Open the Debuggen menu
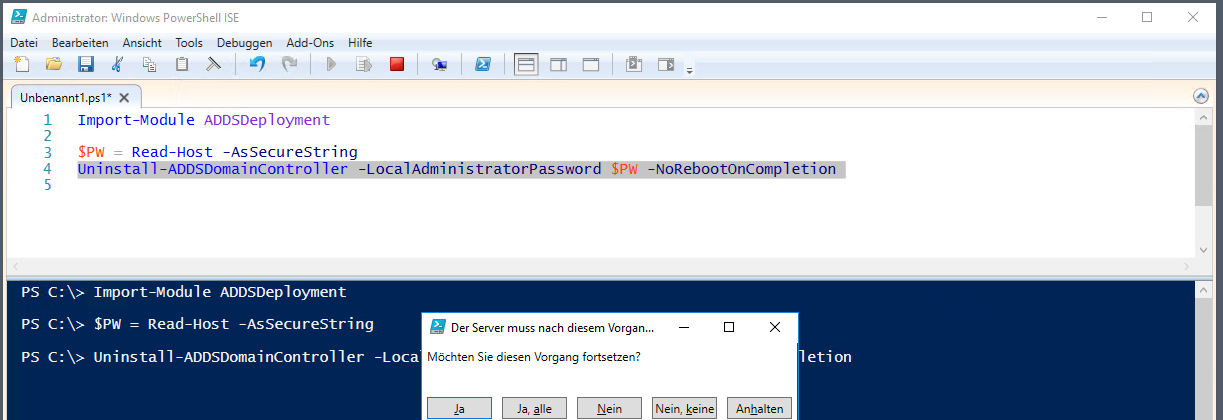The height and width of the screenshot is (420, 1223). 244,43
